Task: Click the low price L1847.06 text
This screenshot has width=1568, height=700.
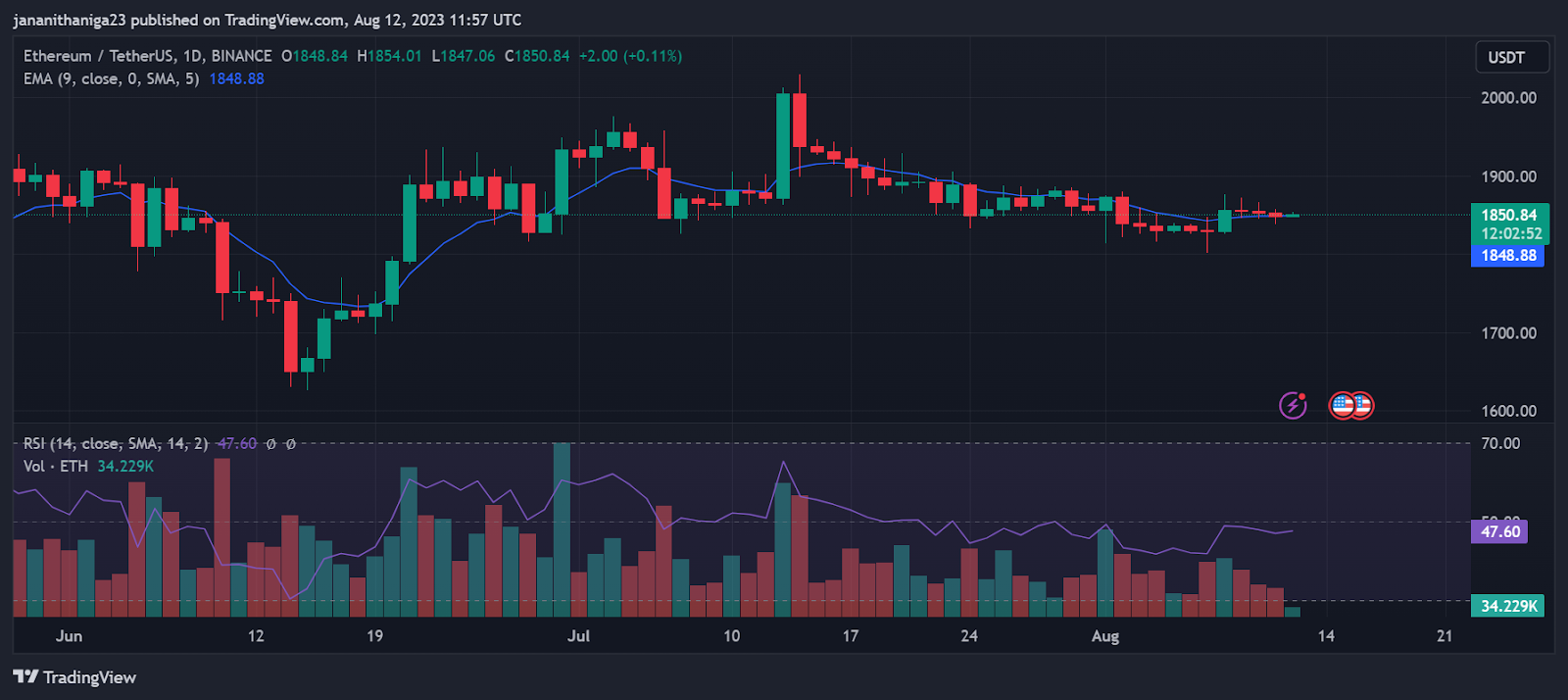Action: click(464, 56)
